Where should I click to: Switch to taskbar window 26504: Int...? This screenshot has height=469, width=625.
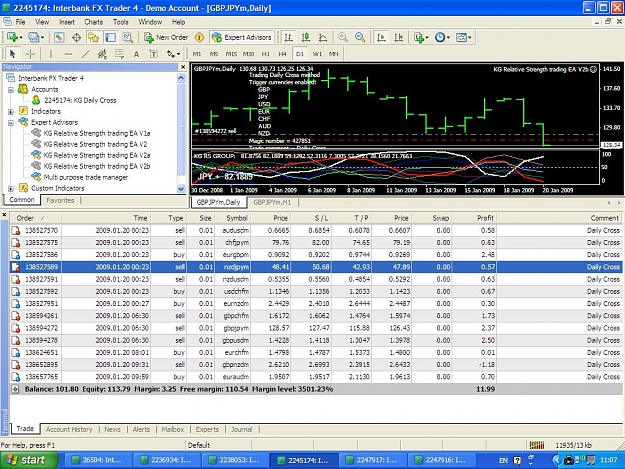(97, 460)
